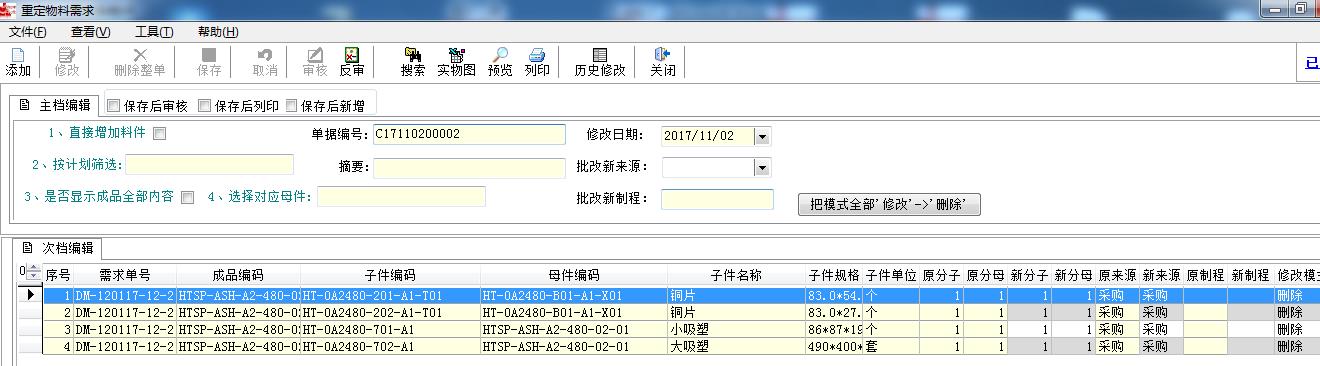The image size is (1320, 366).
Task: Click the 母件编码 column header
Action: coord(574,275)
